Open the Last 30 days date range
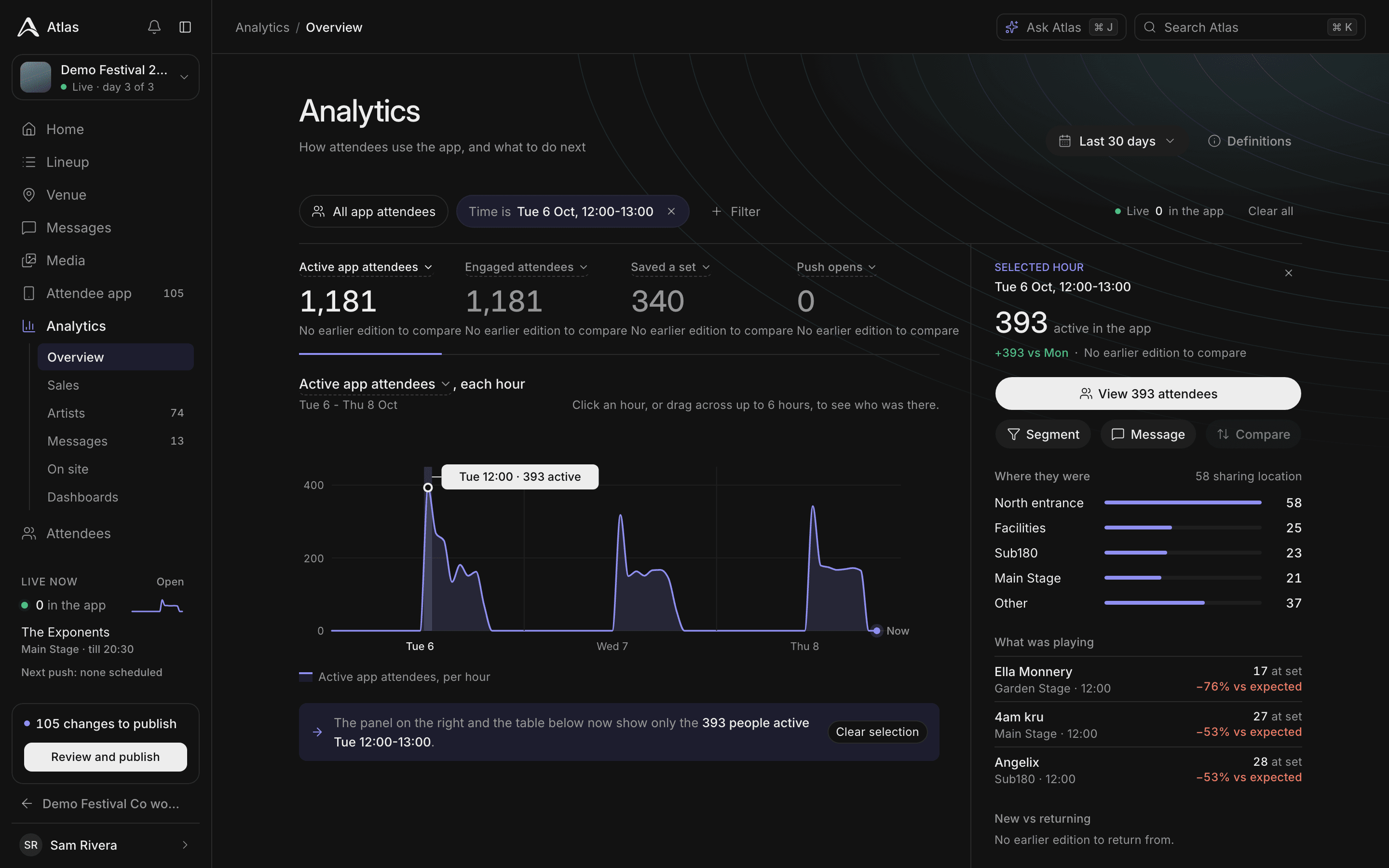The image size is (1389, 868). point(1117,141)
